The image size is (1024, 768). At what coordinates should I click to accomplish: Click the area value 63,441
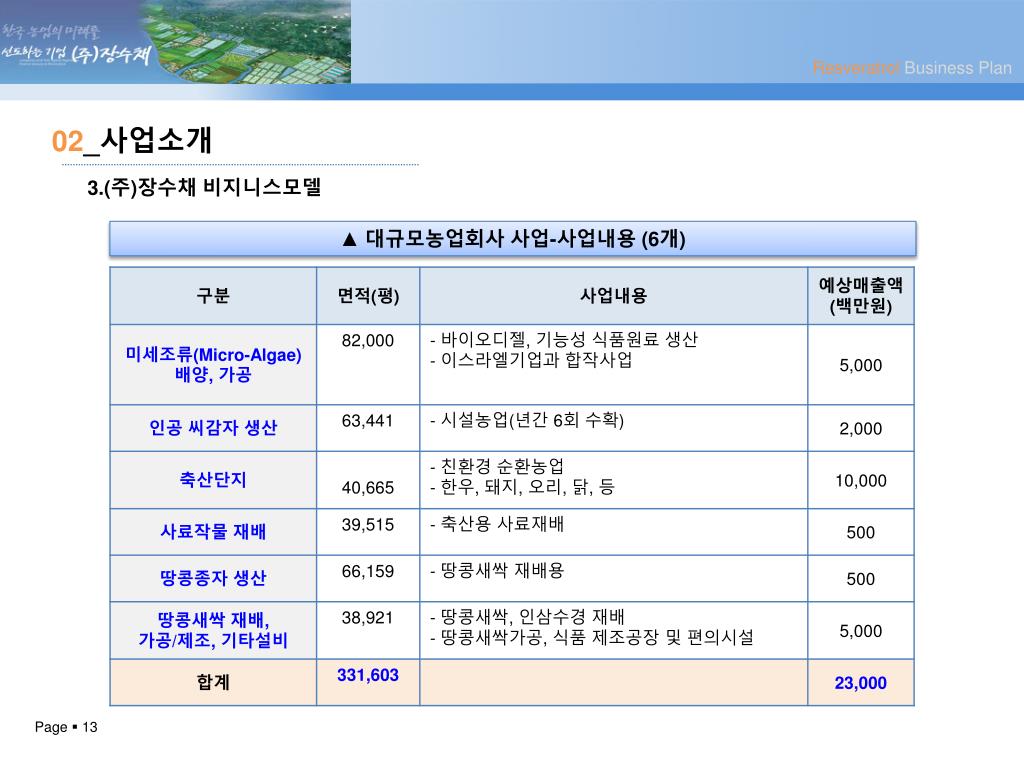[x=367, y=421]
